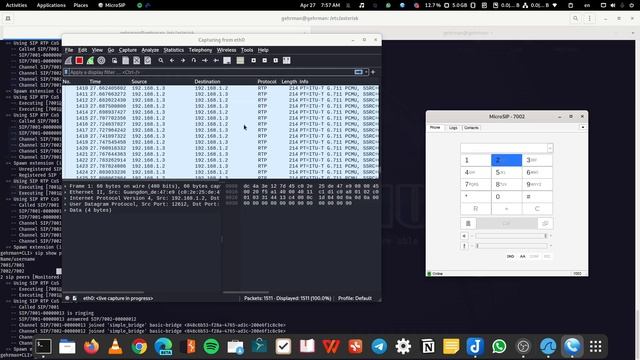Open Wireshark File menu

point(69,50)
